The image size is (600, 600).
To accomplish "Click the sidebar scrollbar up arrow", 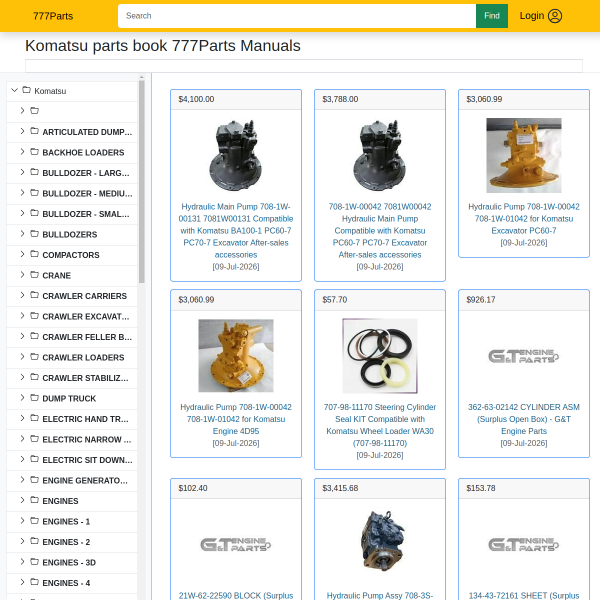I will pyautogui.click(x=142, y=77).
